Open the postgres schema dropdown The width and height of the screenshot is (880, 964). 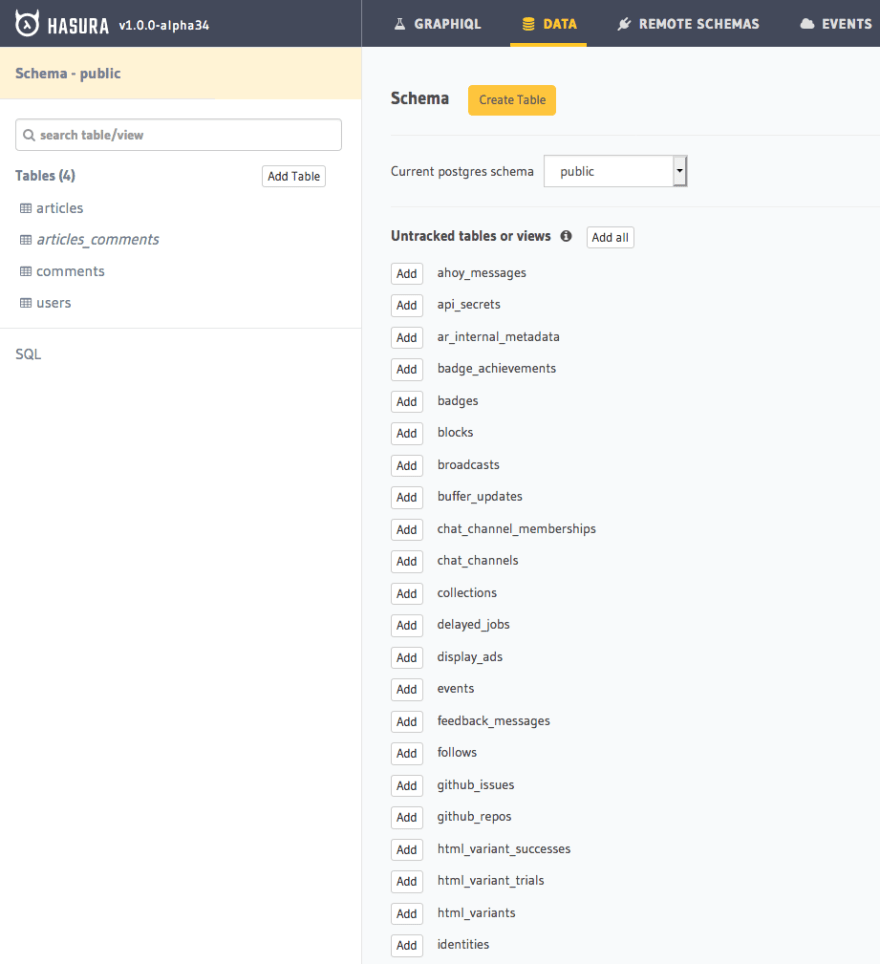(615, 171)
